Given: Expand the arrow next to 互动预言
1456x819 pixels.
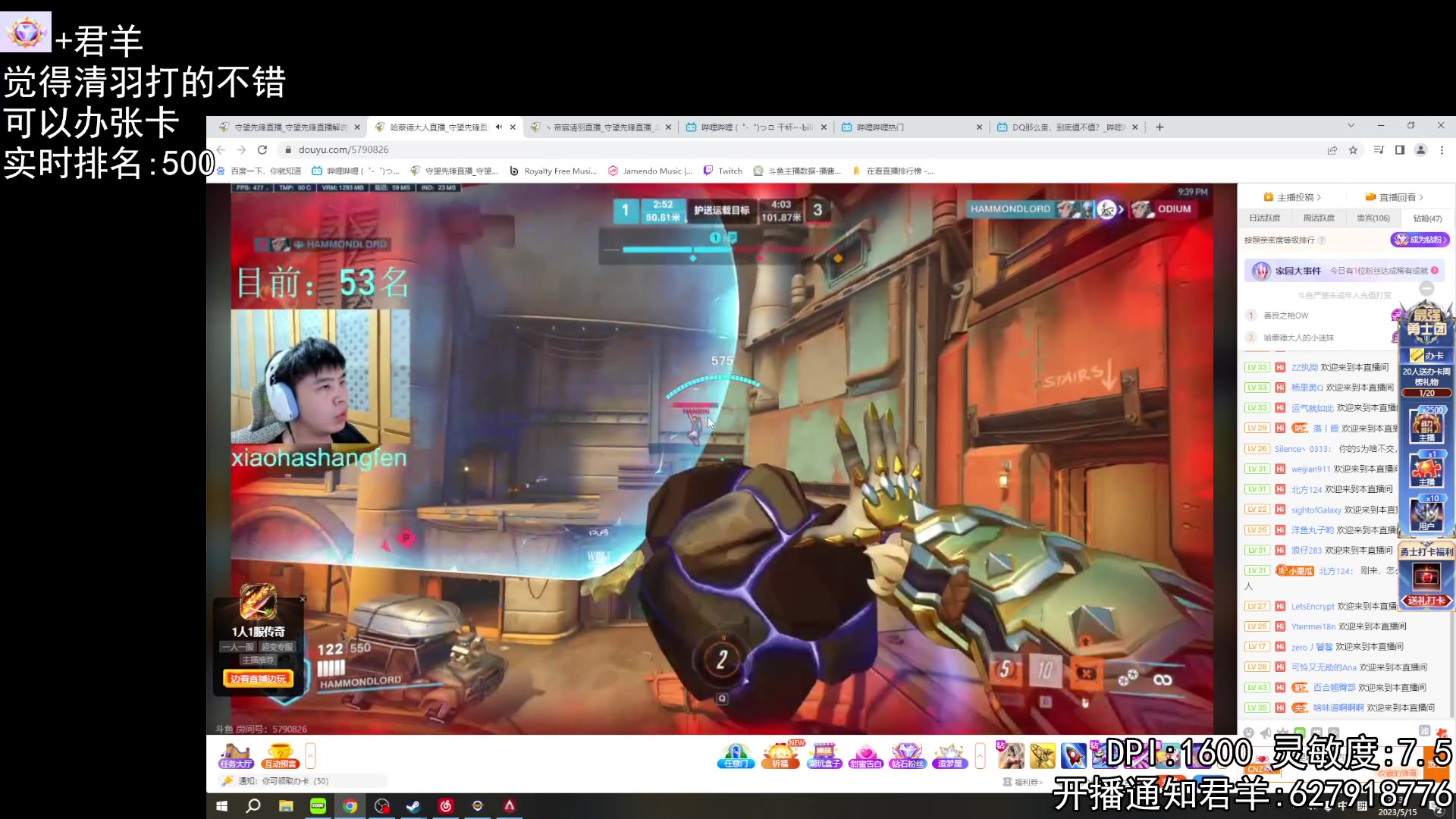Looking at the screenshot, I should [310, 755].
